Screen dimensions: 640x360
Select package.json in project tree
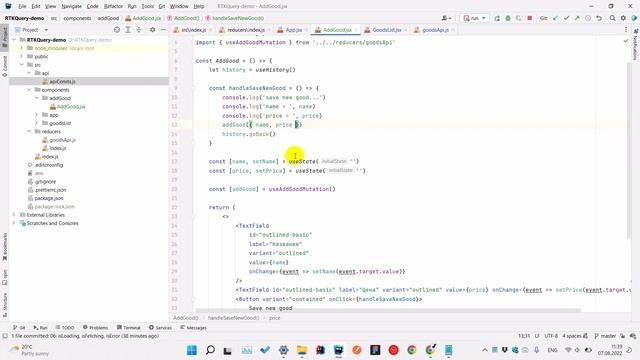coord(49,198)
